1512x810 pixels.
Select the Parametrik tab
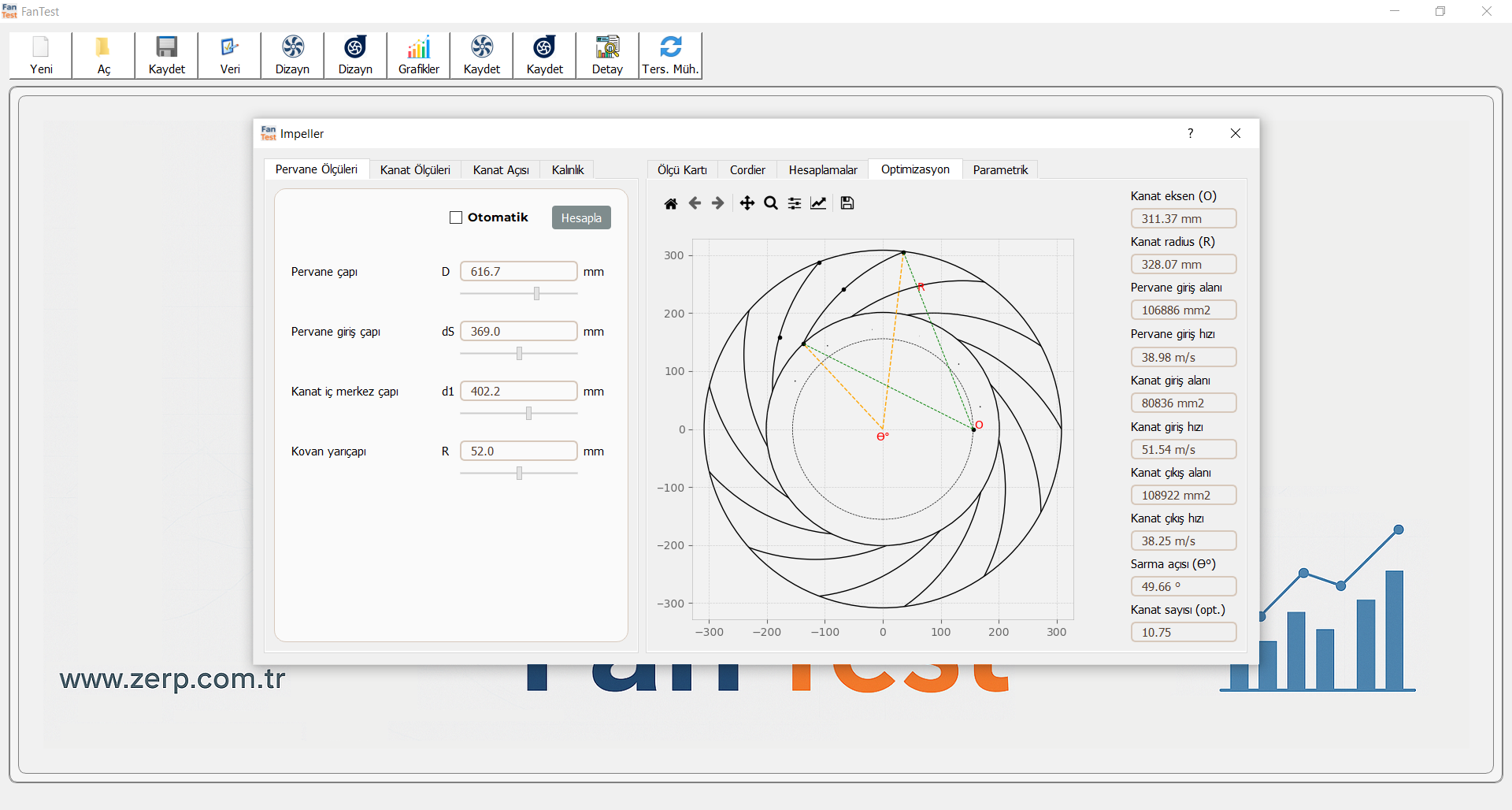1000,170
